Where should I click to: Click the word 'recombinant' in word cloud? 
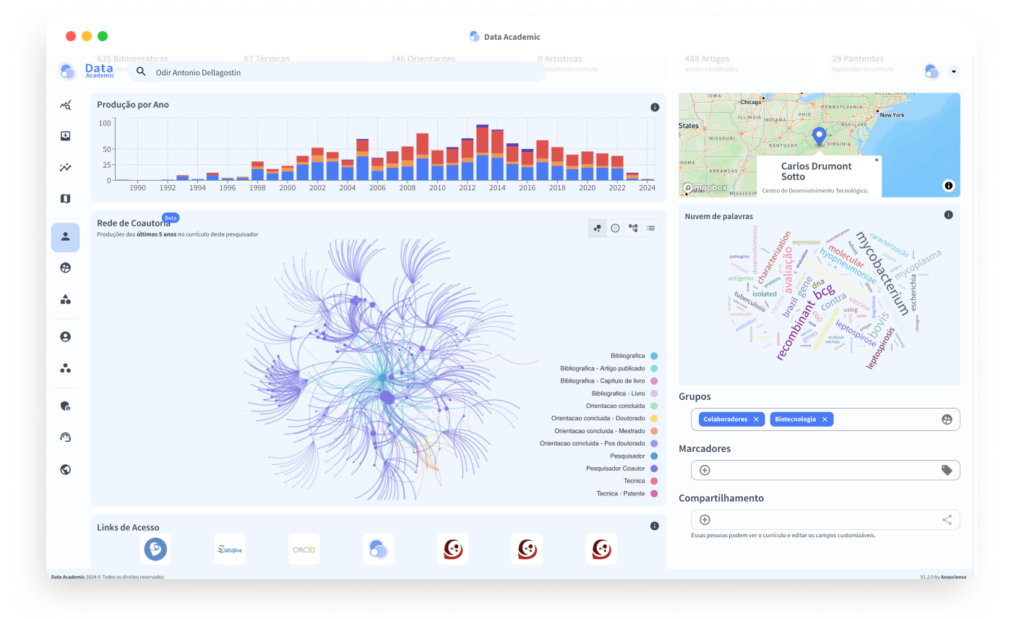coord(796,329)
